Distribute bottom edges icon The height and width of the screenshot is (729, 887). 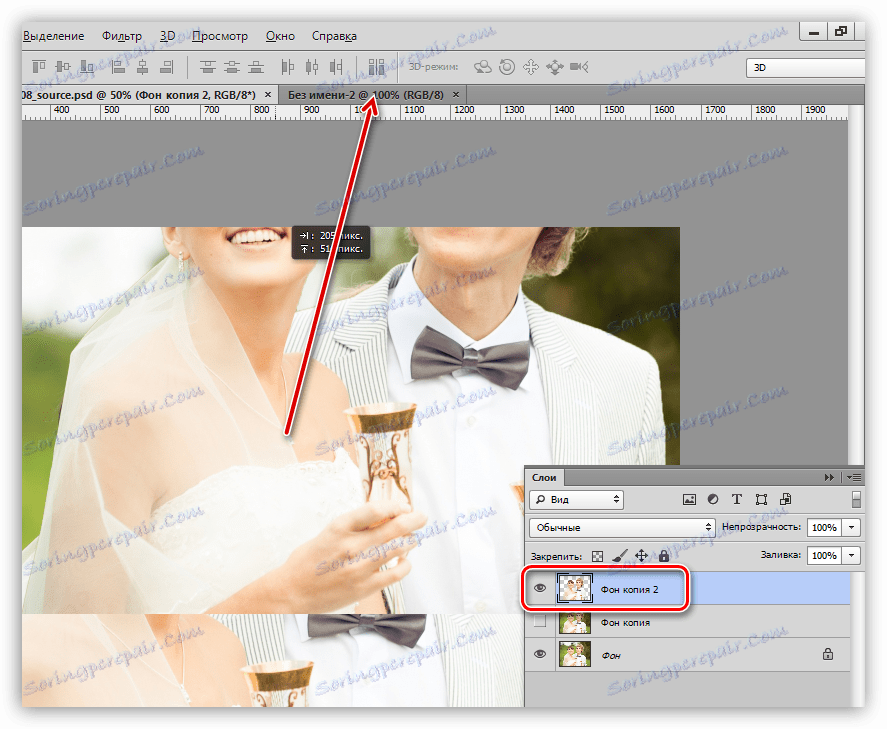pyautogui.click(x=256, y=67)
